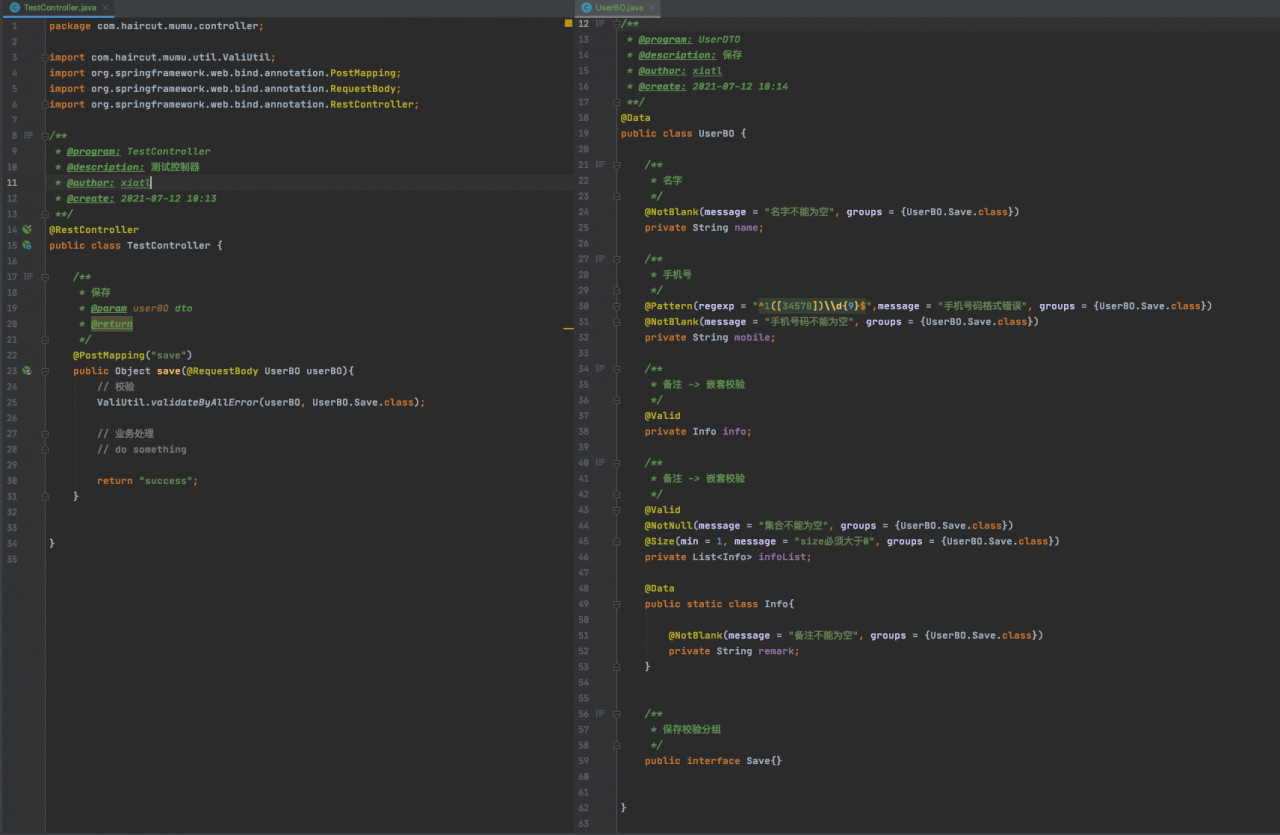Click line number 11 in TestController gutter
The height and width of the screenshot is (835, 1280).
(x=12, y=183)
